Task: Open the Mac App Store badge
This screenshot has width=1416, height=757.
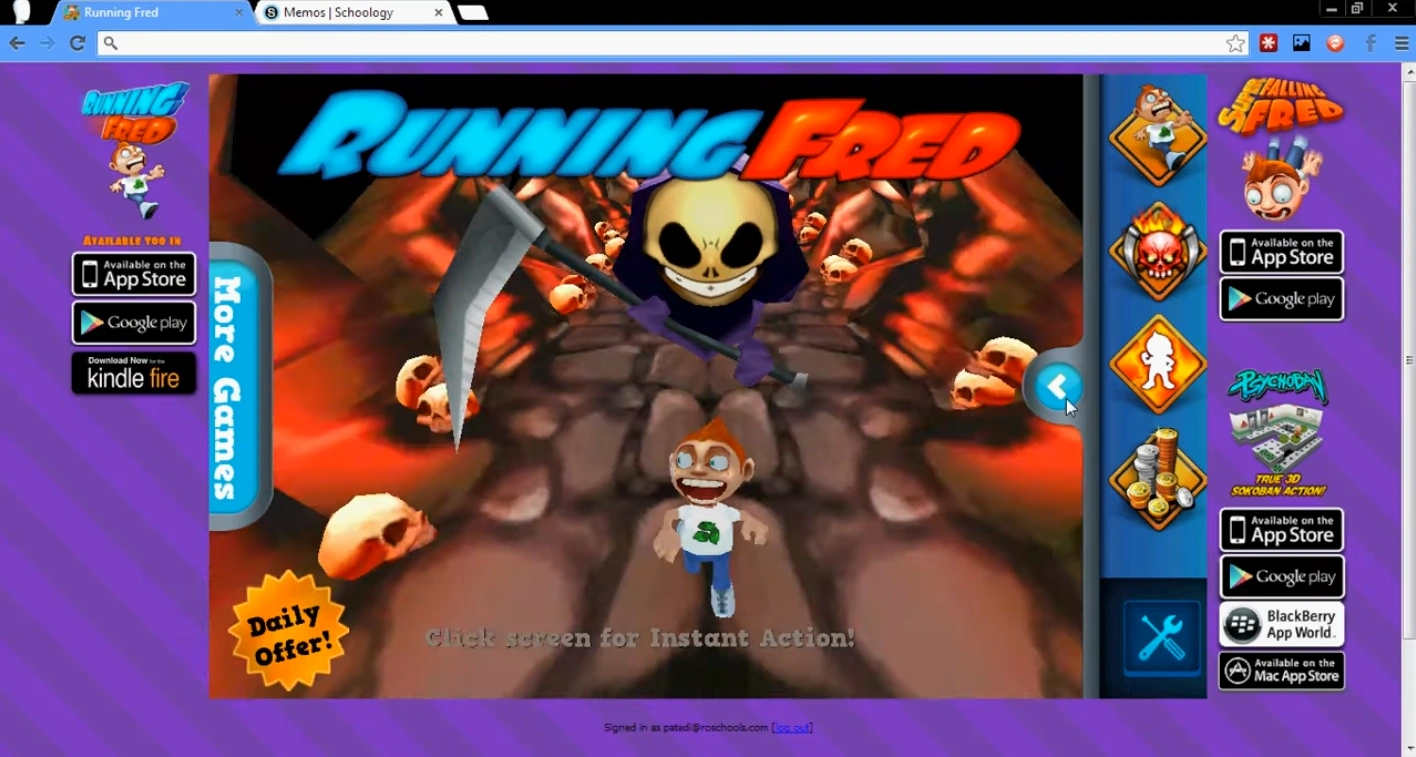Action: (1281, 671)
